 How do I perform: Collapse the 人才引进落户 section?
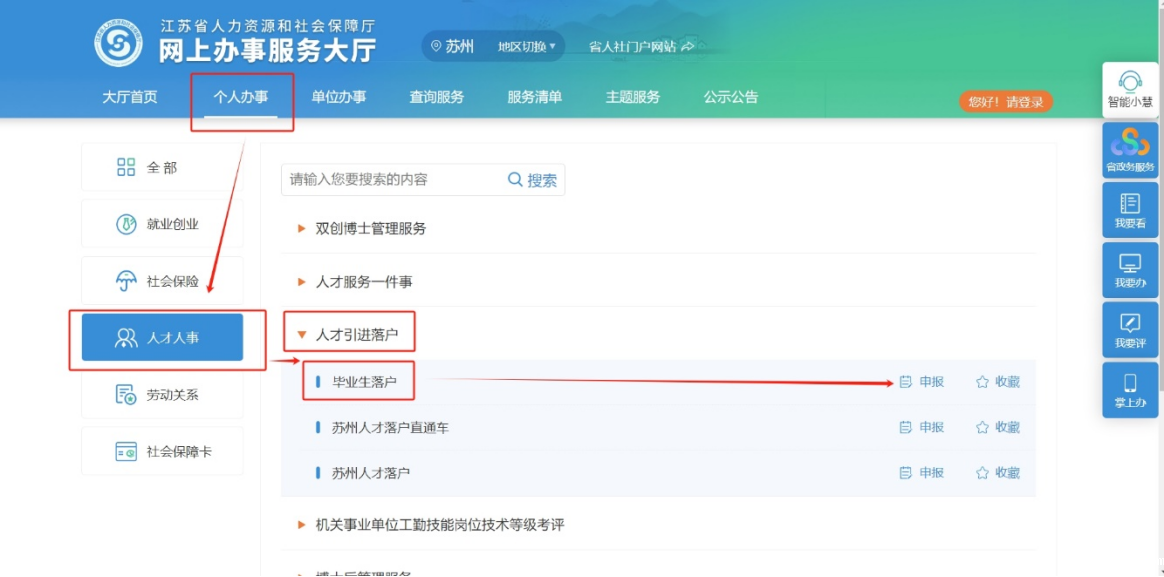356,335
